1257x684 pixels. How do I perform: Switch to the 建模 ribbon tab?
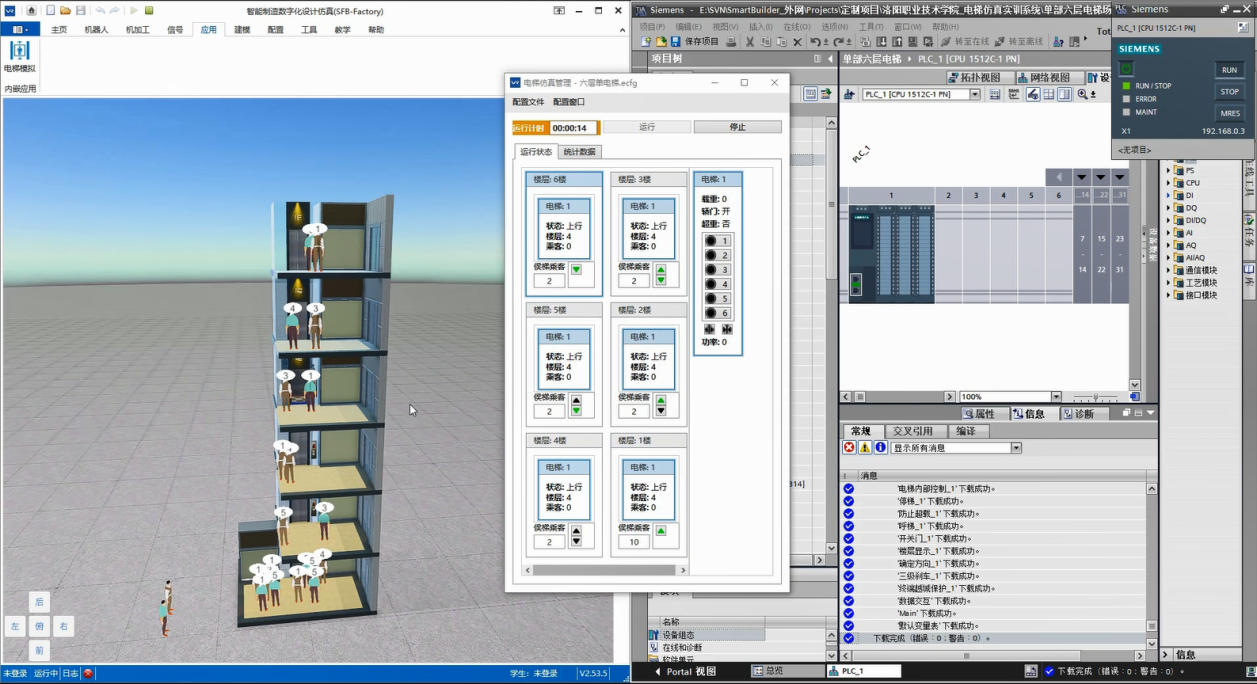pos(242,30)
